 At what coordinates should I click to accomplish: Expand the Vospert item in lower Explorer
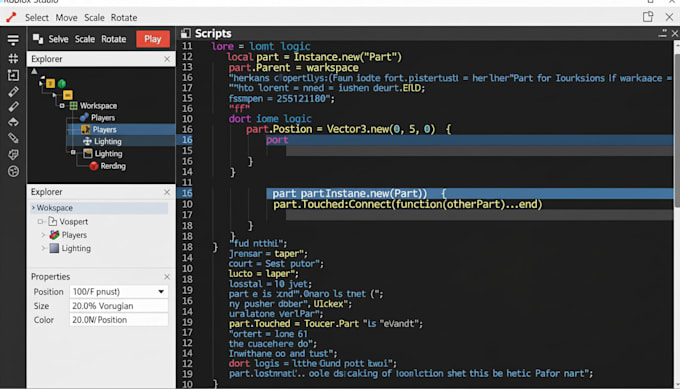tap(40, 222)
